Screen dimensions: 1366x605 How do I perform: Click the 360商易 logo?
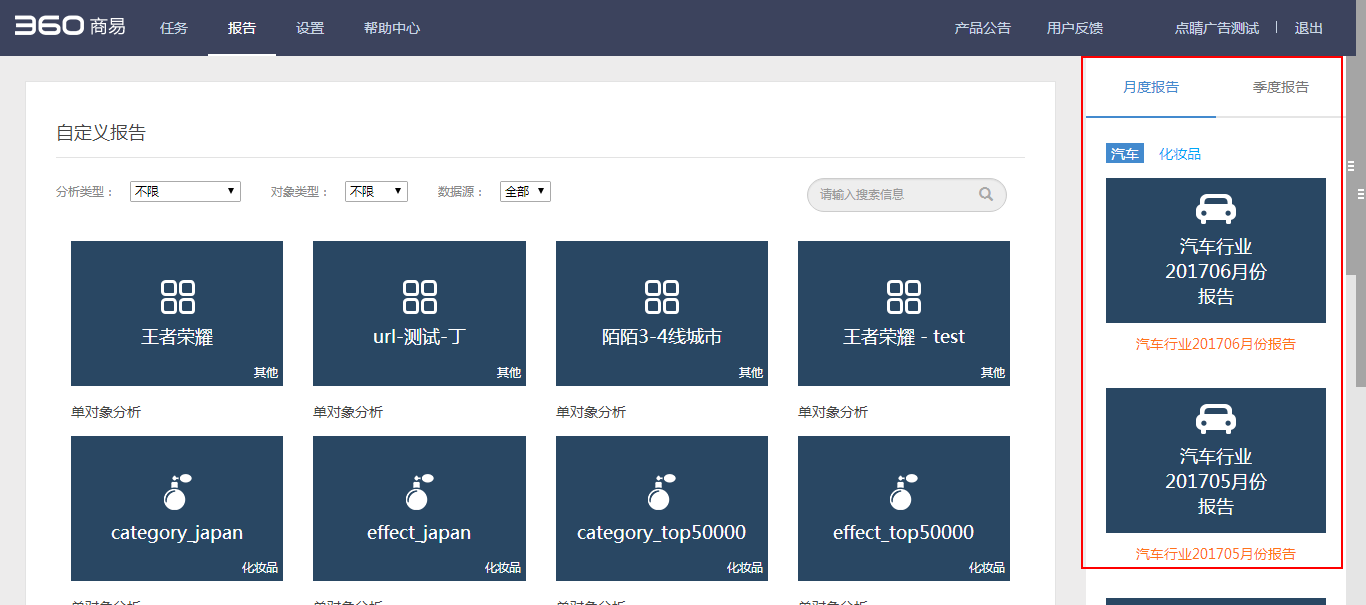69,27
